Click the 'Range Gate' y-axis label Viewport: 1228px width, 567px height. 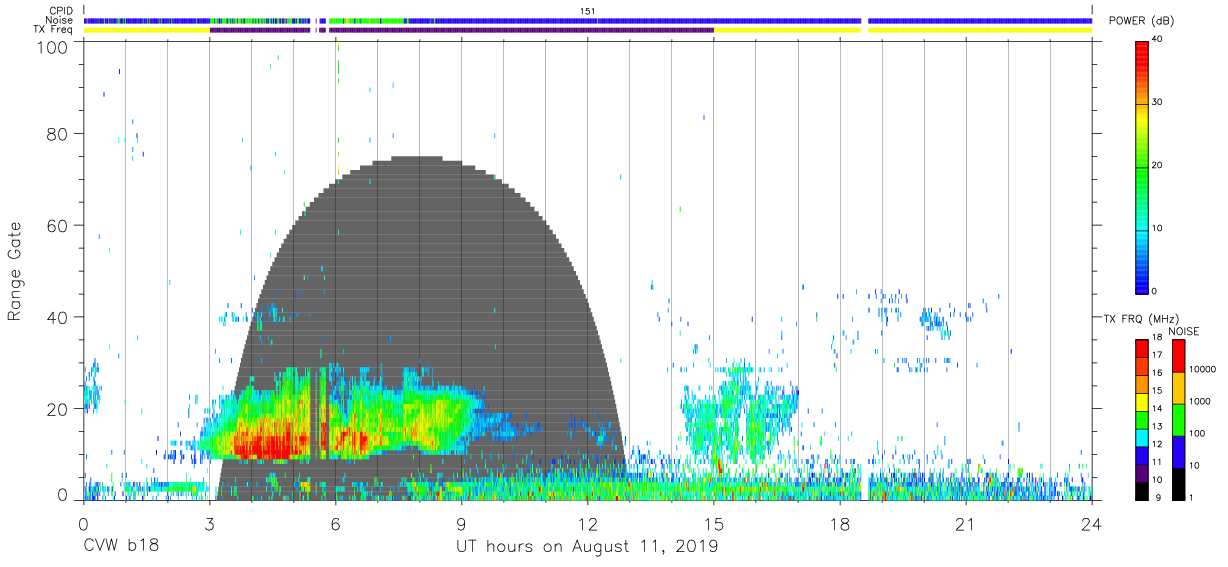(16, 272)
